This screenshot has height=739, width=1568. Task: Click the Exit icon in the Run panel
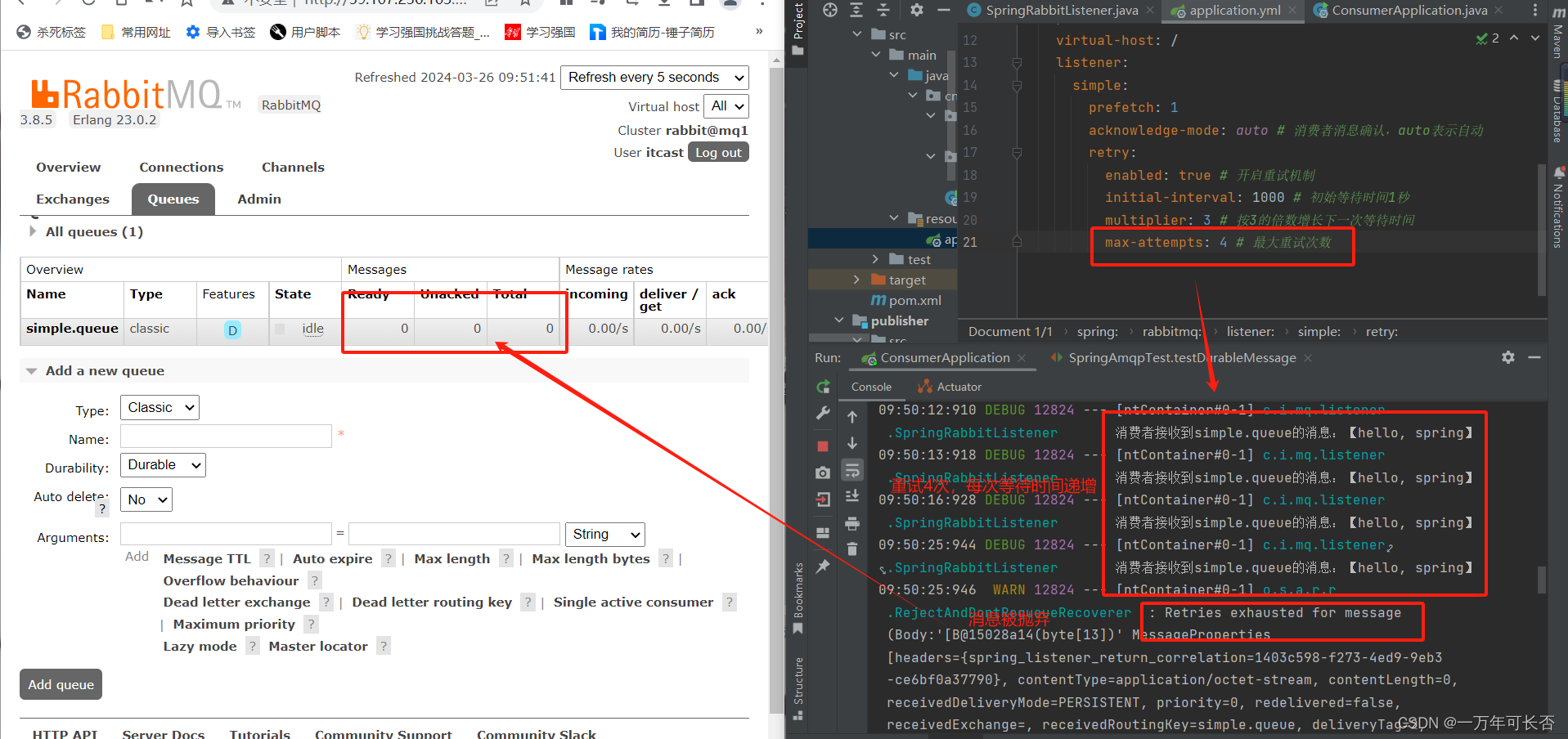823,499
